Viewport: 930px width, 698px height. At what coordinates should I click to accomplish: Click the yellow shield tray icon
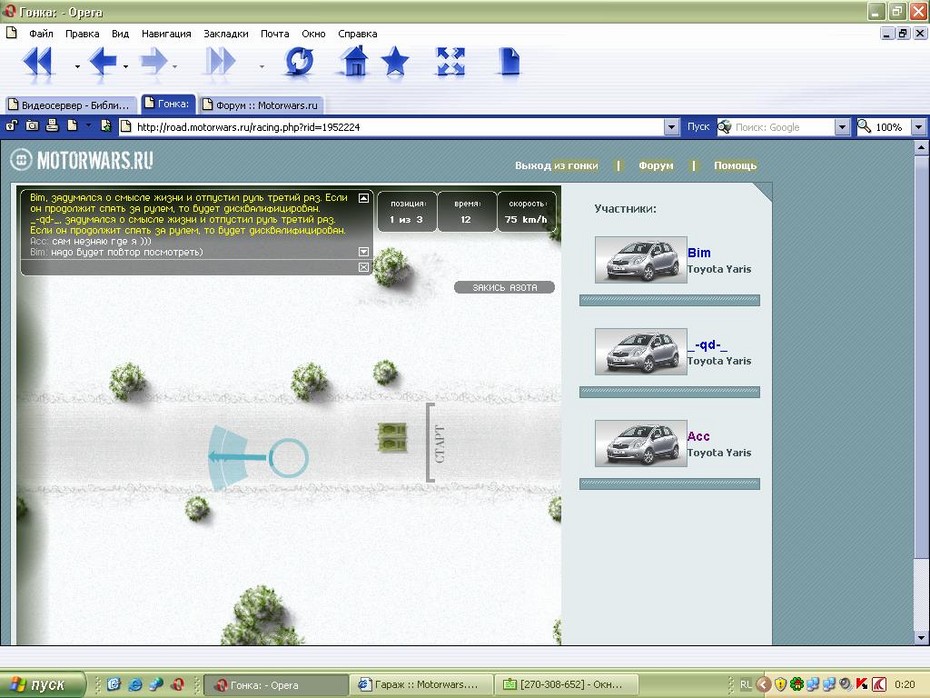pyautogui.click(x=781, y=684)
